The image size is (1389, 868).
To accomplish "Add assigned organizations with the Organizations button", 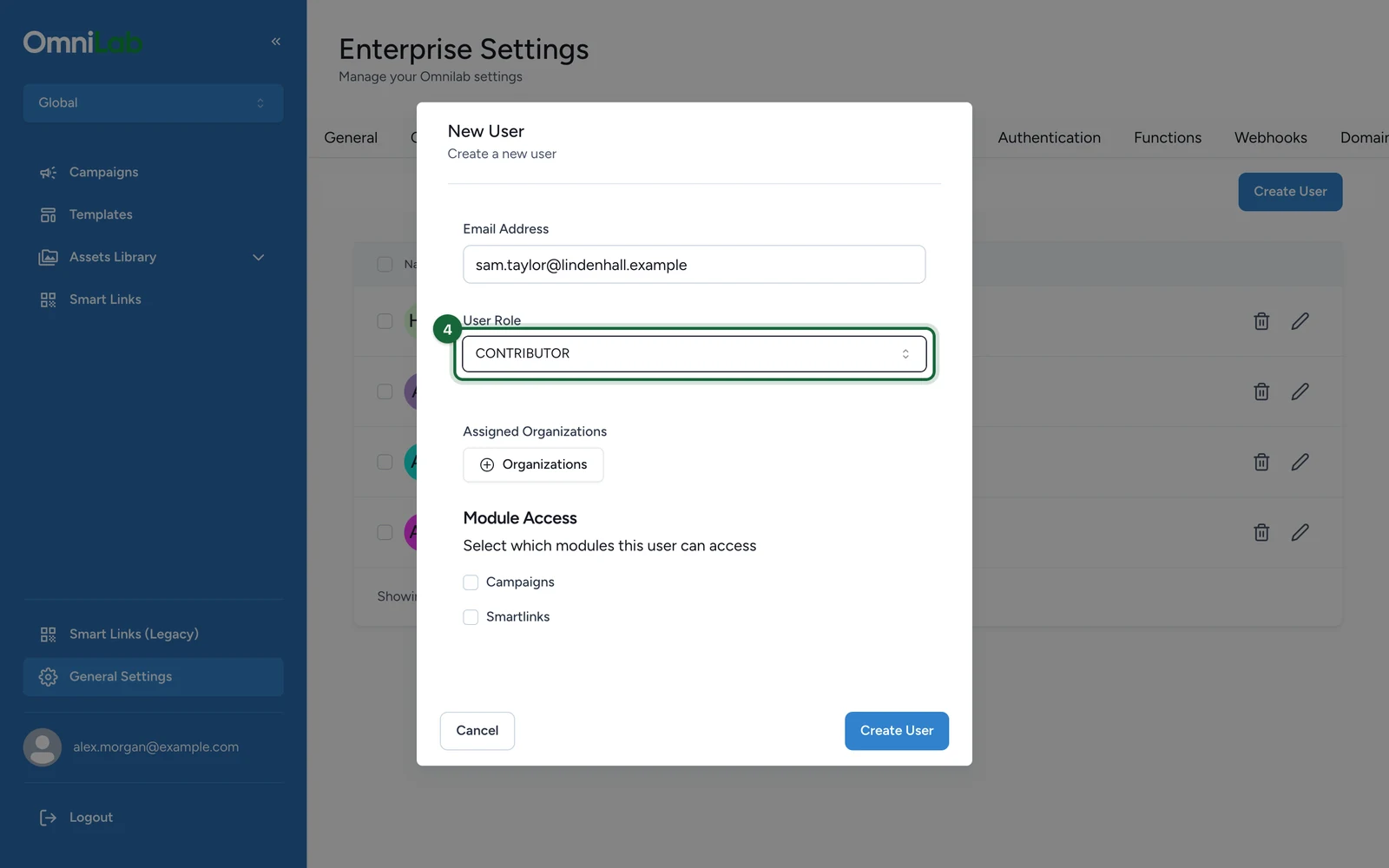I will pos(533,464).
